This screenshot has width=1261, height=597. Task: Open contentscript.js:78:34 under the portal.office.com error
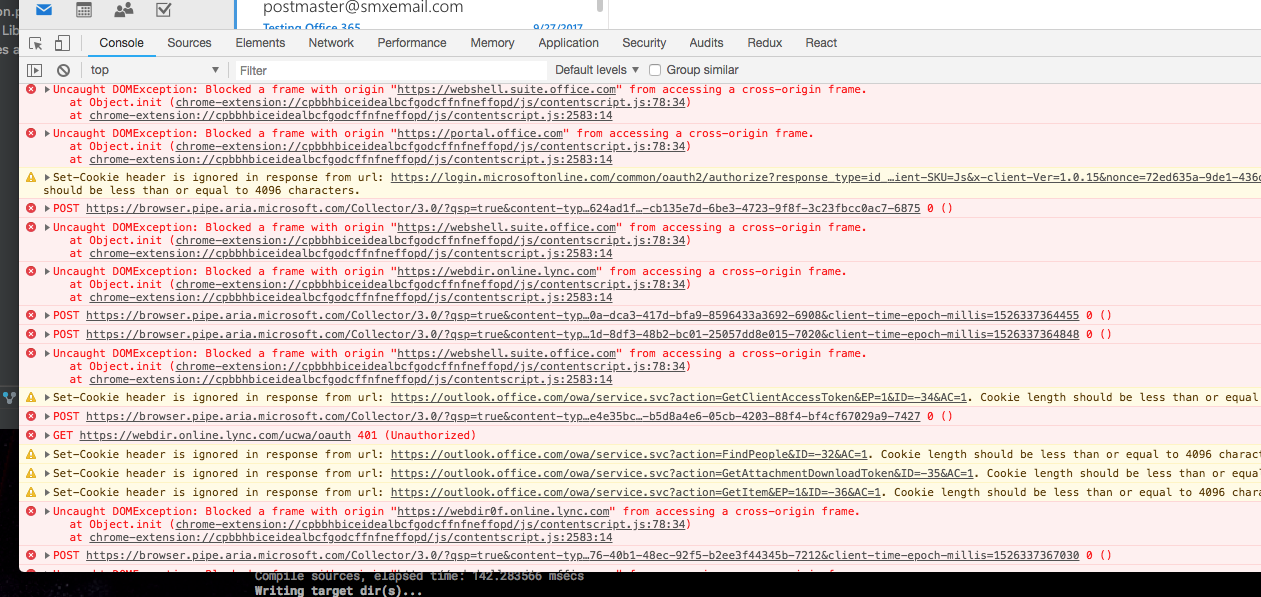point(430,147)
